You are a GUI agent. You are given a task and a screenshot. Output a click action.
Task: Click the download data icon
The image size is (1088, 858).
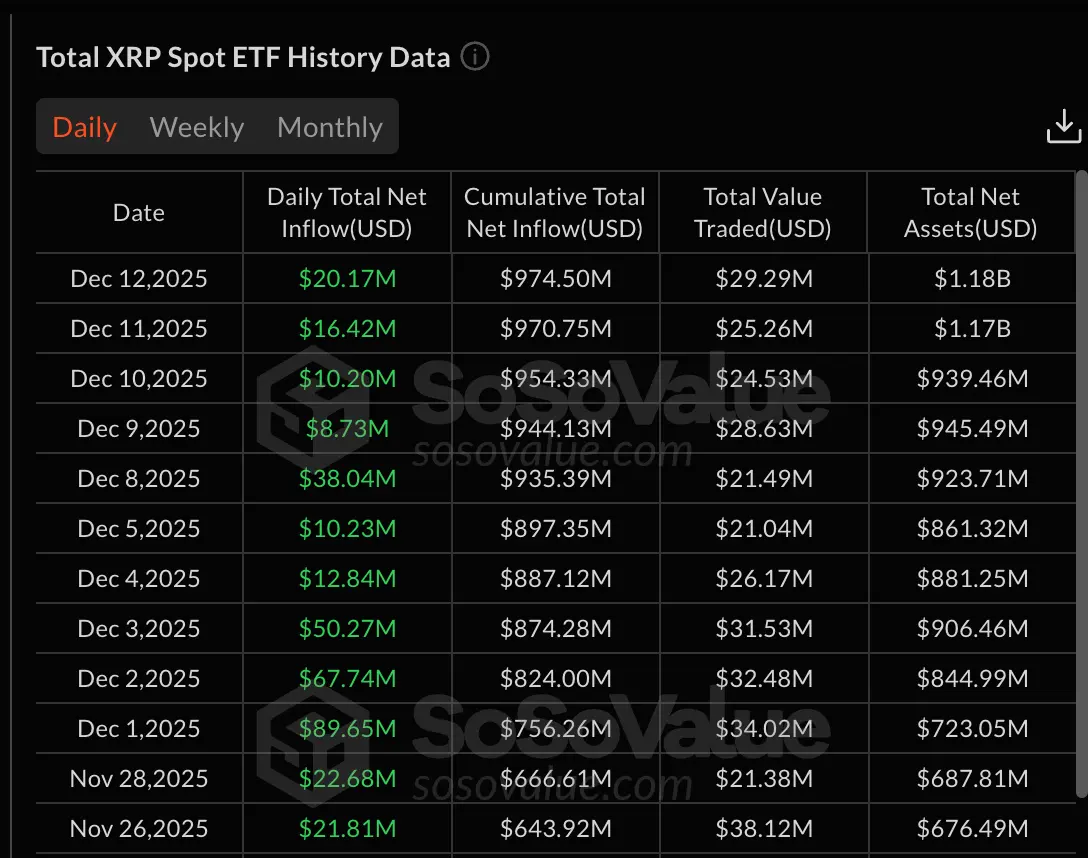pyautogui.click(x=1063, y=128)
